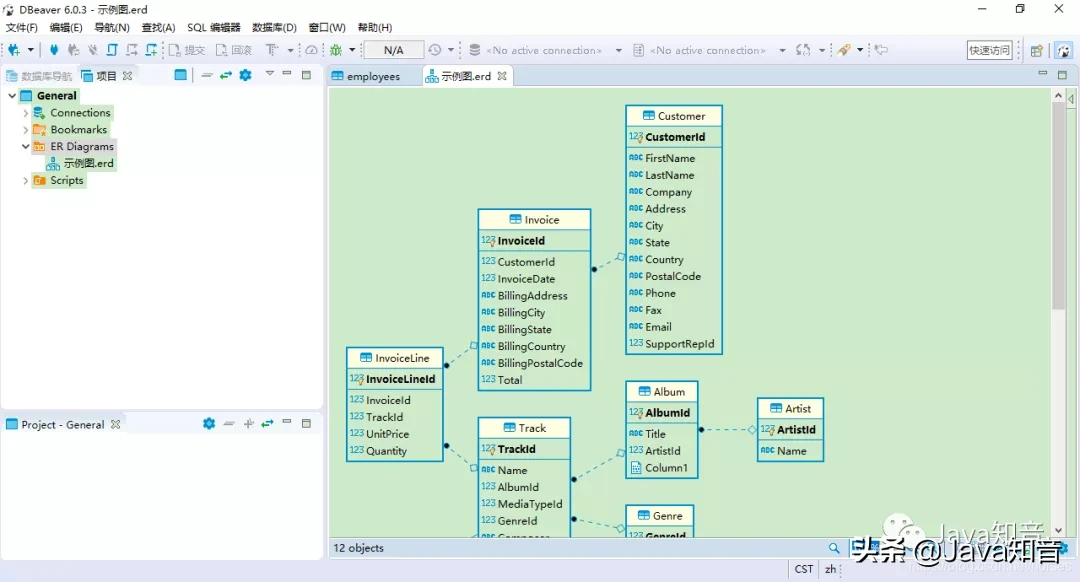Close the 项目 tab
1080x582 pixels.
(x=127, y=76)
